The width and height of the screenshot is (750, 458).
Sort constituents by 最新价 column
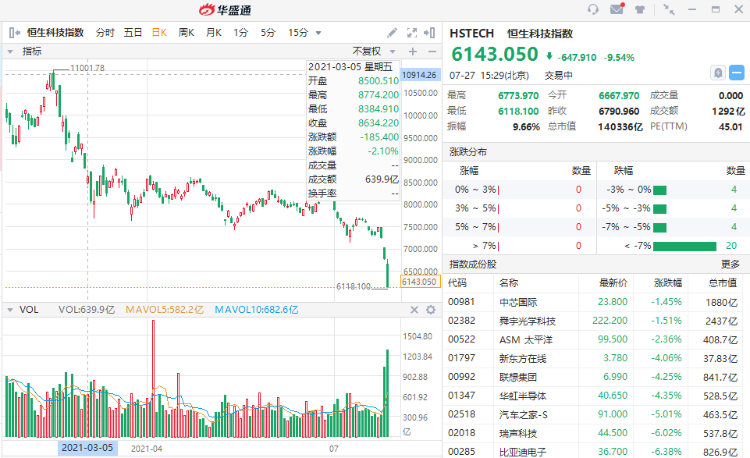[x=614, y=283]
